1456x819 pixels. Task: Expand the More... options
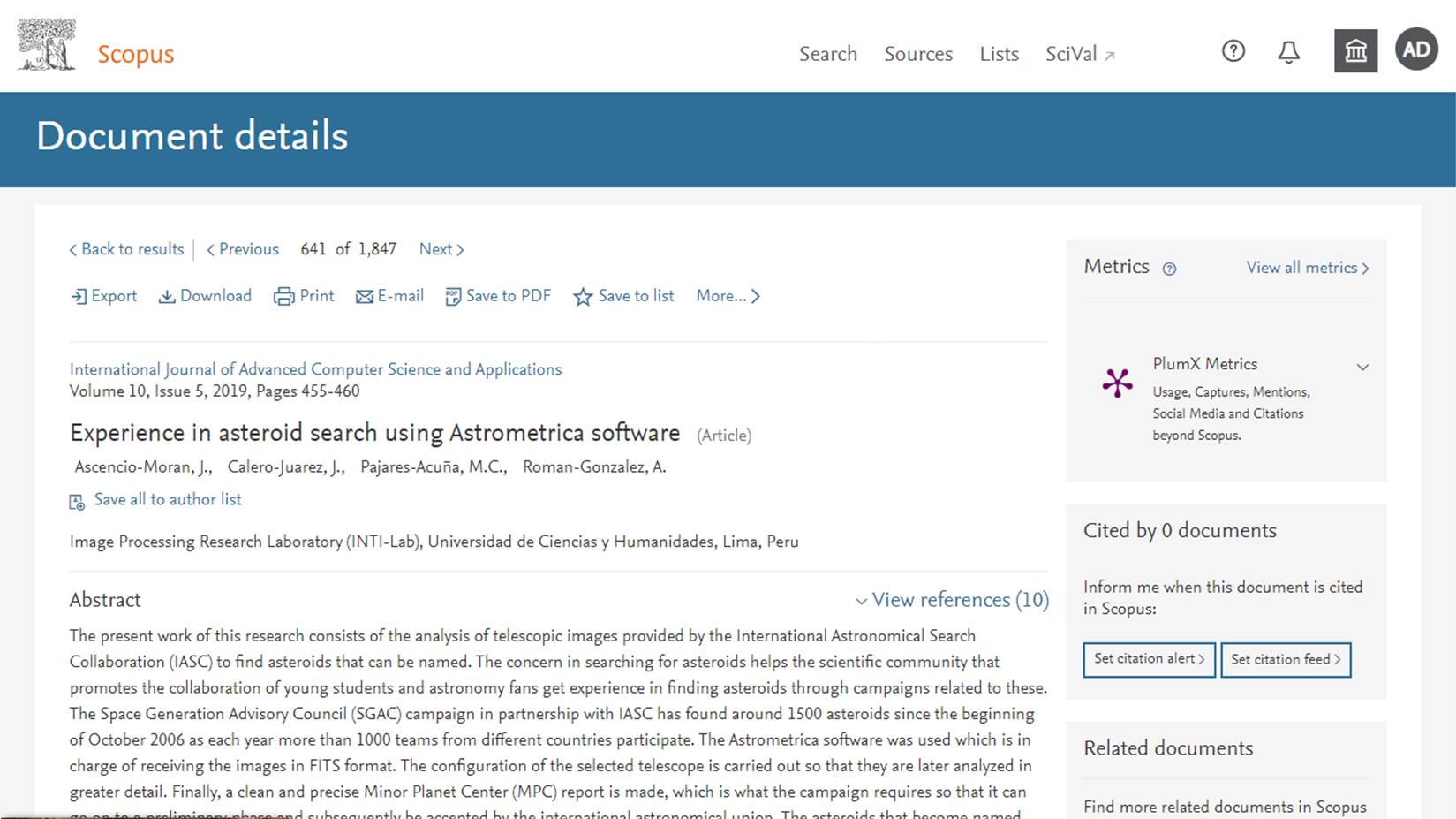728,296
